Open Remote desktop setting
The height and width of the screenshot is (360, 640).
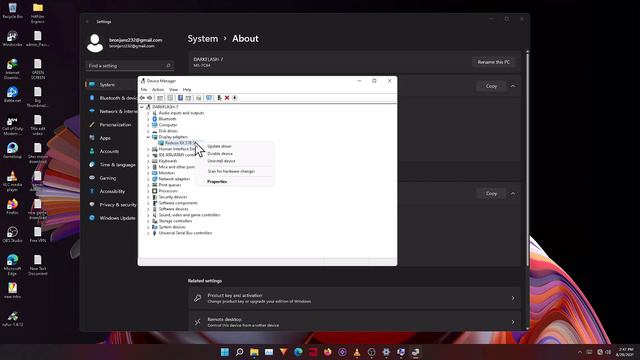click(x=354, y=322)
